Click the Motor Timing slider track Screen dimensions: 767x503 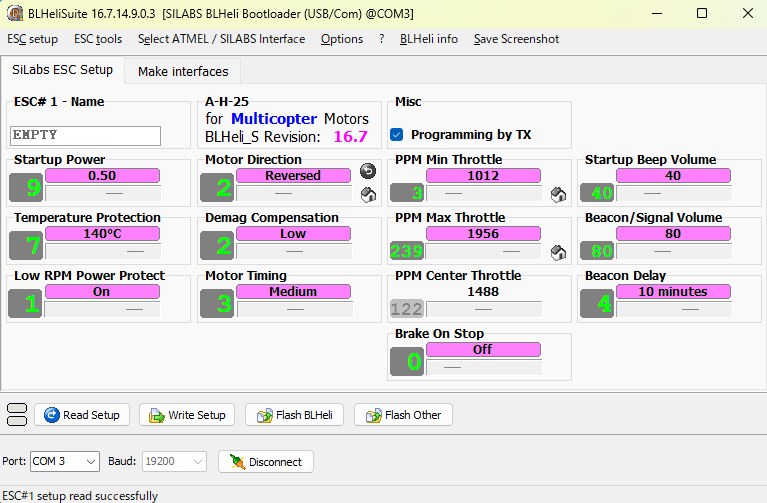(x=294, y=309)
